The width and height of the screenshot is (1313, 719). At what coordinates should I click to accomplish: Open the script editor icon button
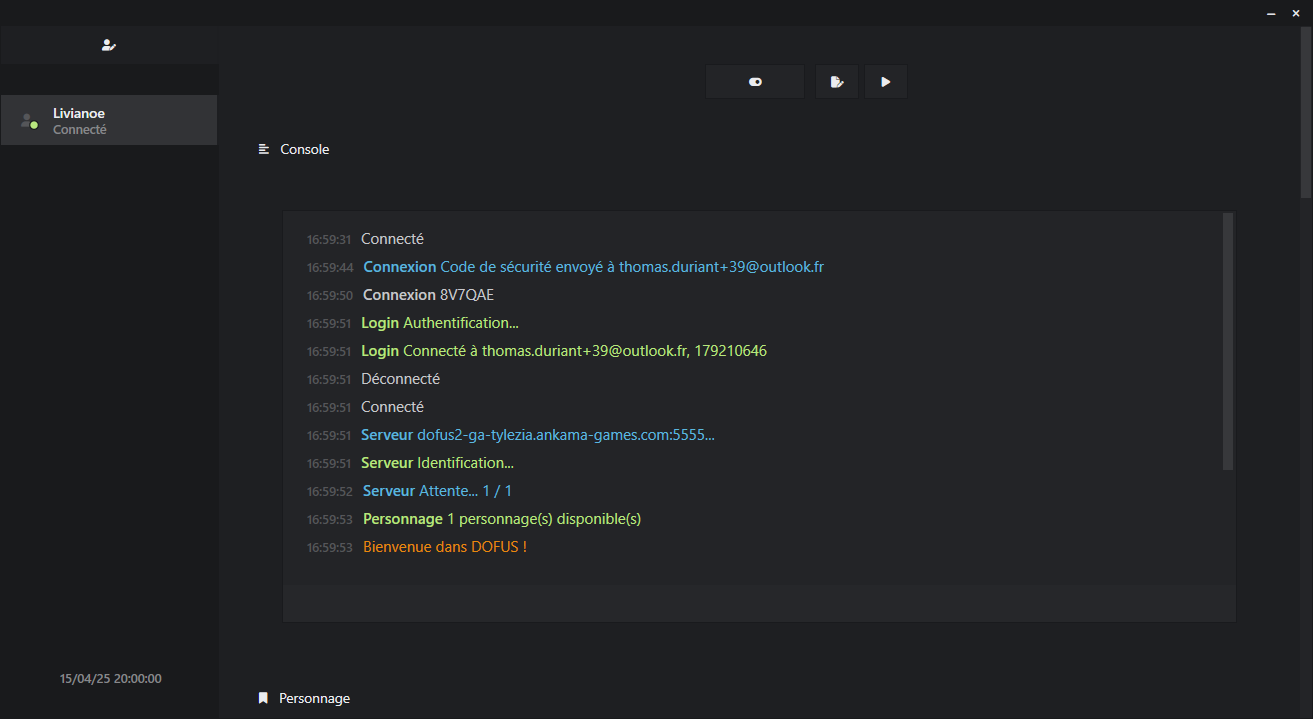(836, 82)
